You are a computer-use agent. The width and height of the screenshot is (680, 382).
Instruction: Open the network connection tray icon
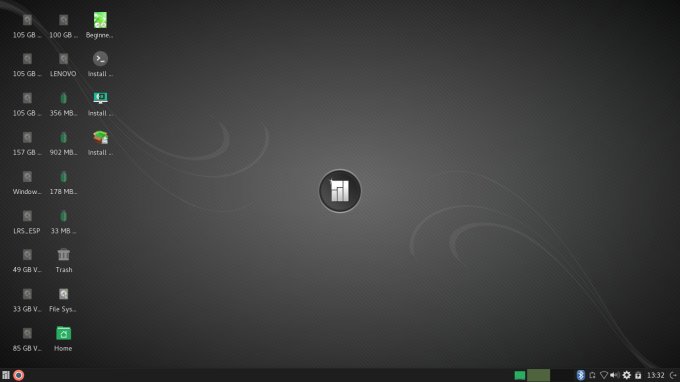pyautogui.click(x=604, y=375)
